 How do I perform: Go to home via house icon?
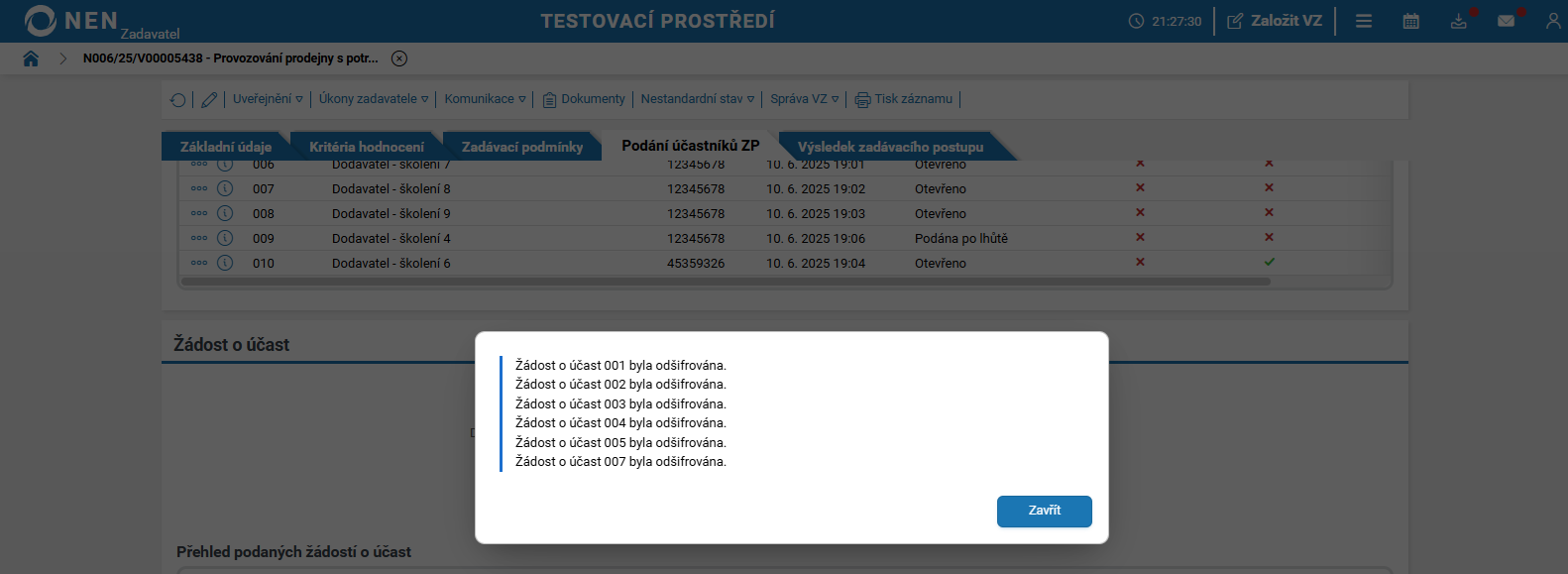tap(31, 58)
